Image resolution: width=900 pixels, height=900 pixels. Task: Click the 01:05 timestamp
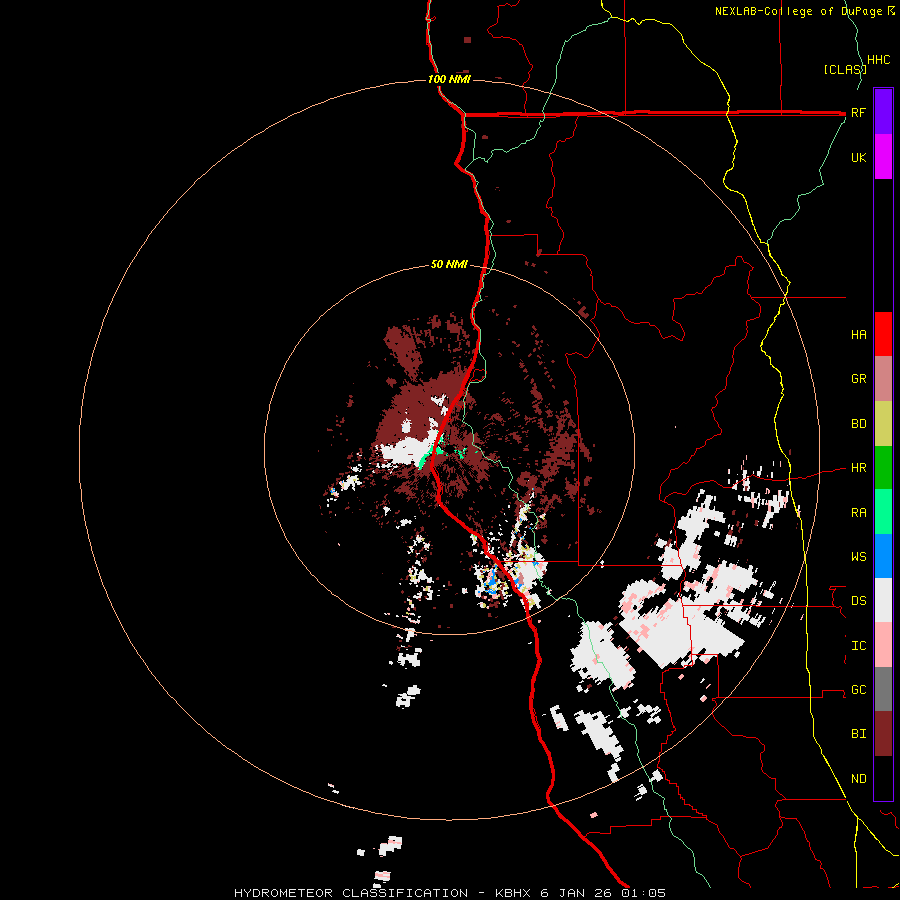pyautogui.click(x=642, y=893)
